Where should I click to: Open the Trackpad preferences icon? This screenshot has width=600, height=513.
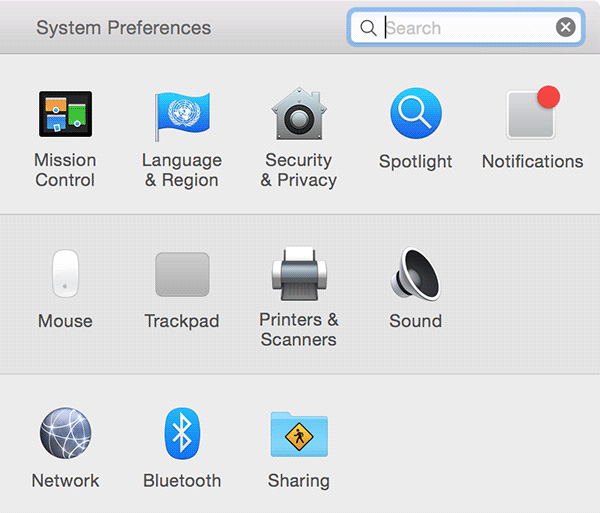[182, 274]
